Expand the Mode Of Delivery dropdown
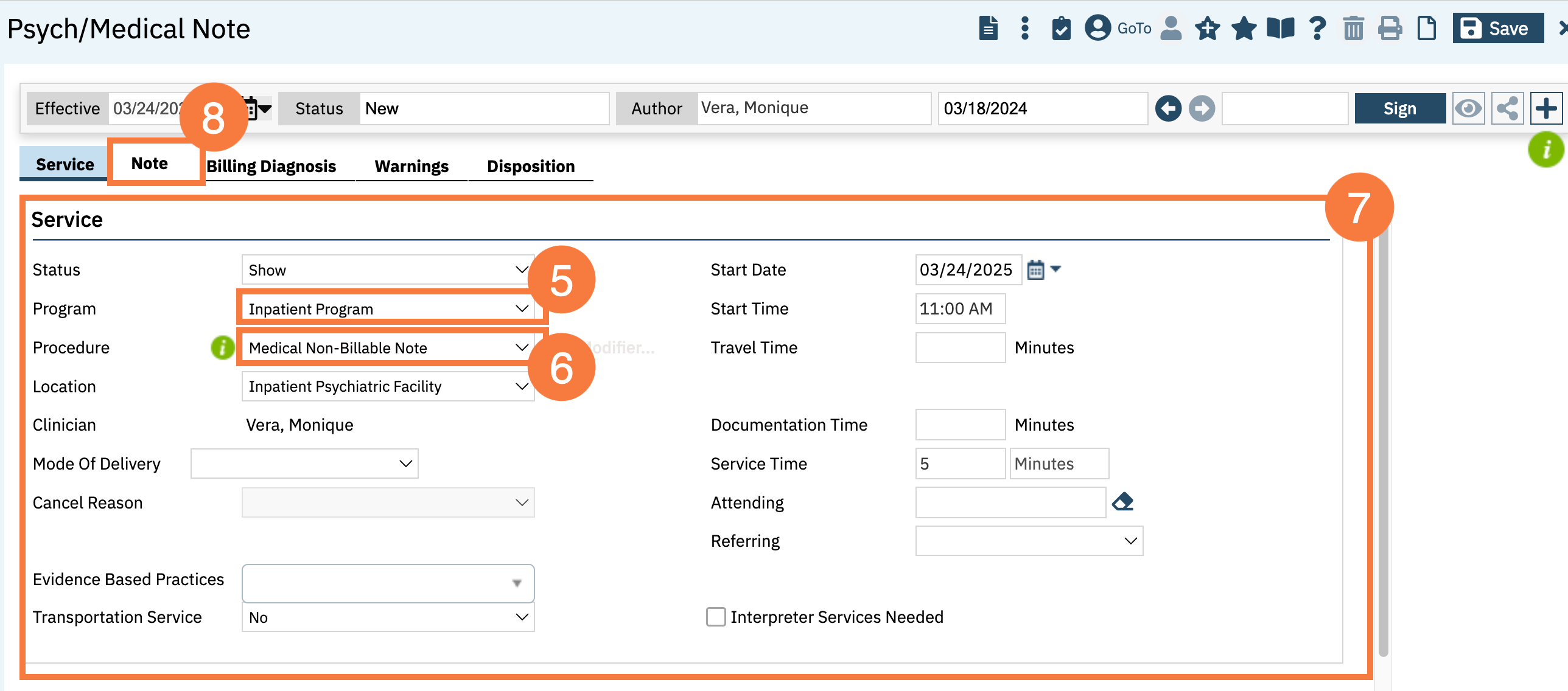The height and width of the screenshot is (691, 1568). [x=304, y=464]
